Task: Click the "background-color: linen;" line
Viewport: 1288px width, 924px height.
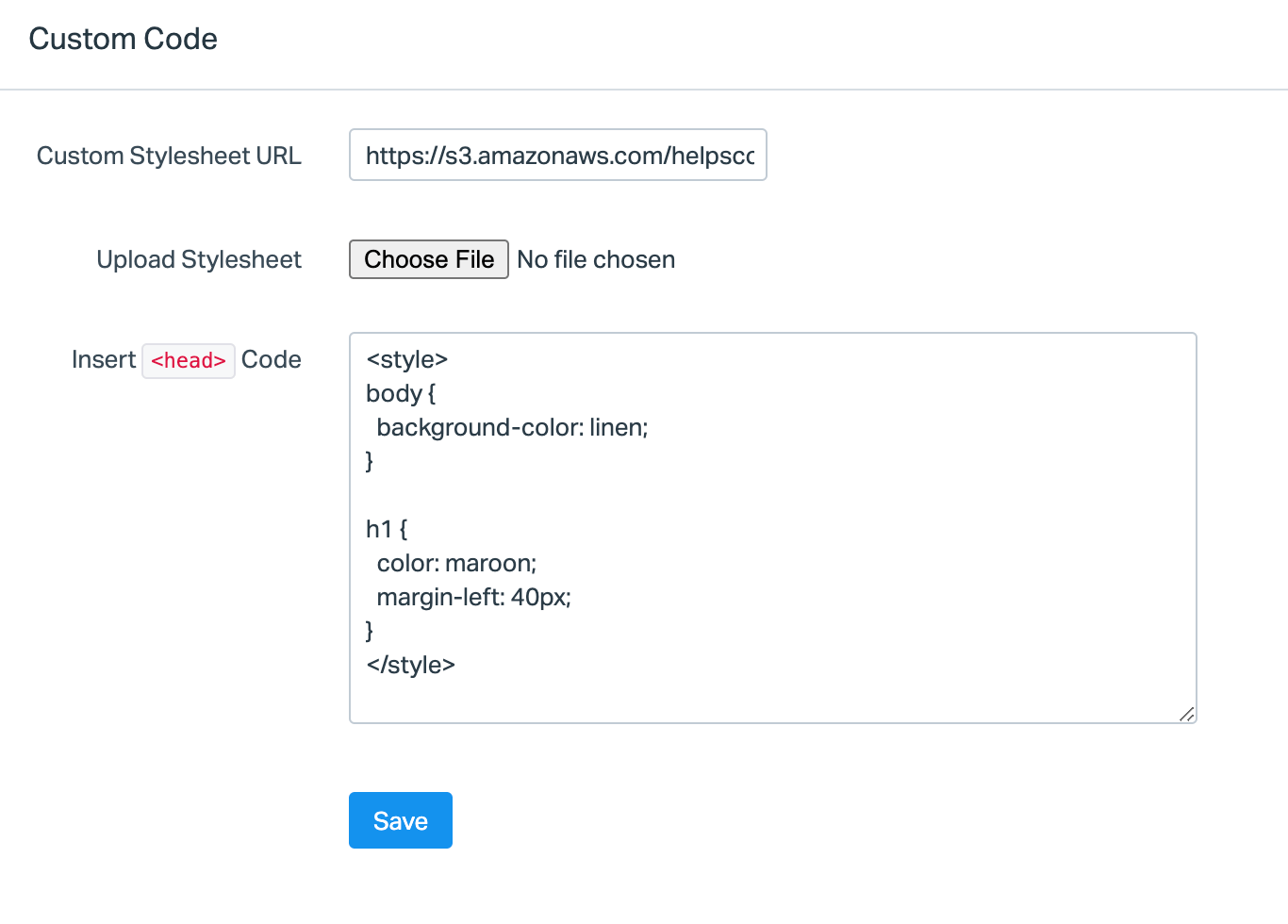Action: [x=512, y=427]
